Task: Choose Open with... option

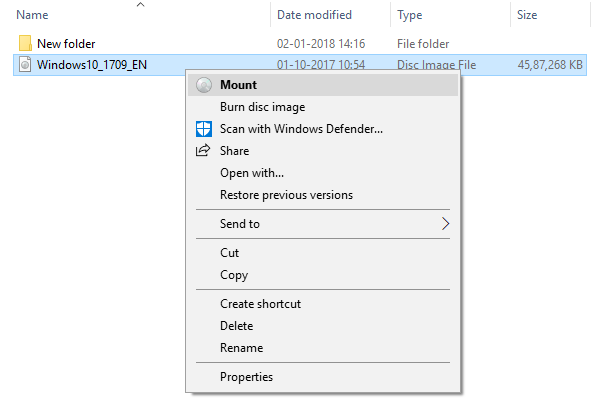Action: pos(323,173)
